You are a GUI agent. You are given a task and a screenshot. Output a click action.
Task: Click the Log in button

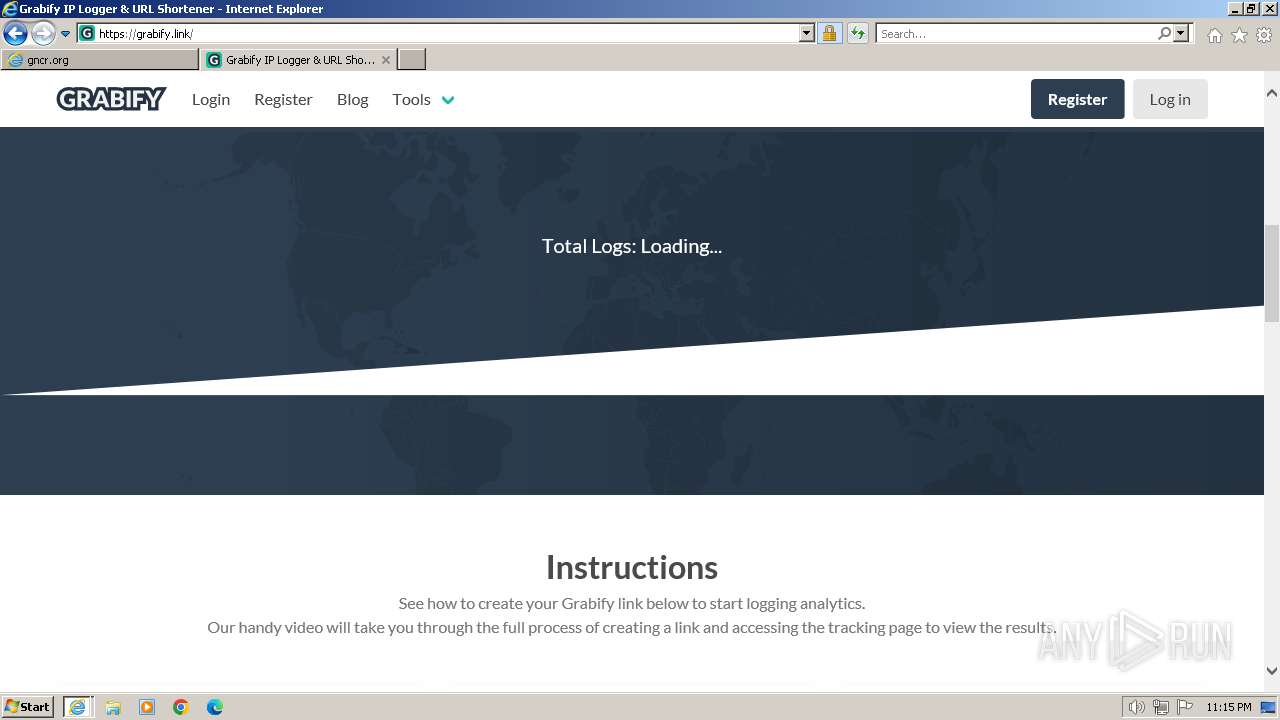pyautogui.click(x=1170, y=99)
